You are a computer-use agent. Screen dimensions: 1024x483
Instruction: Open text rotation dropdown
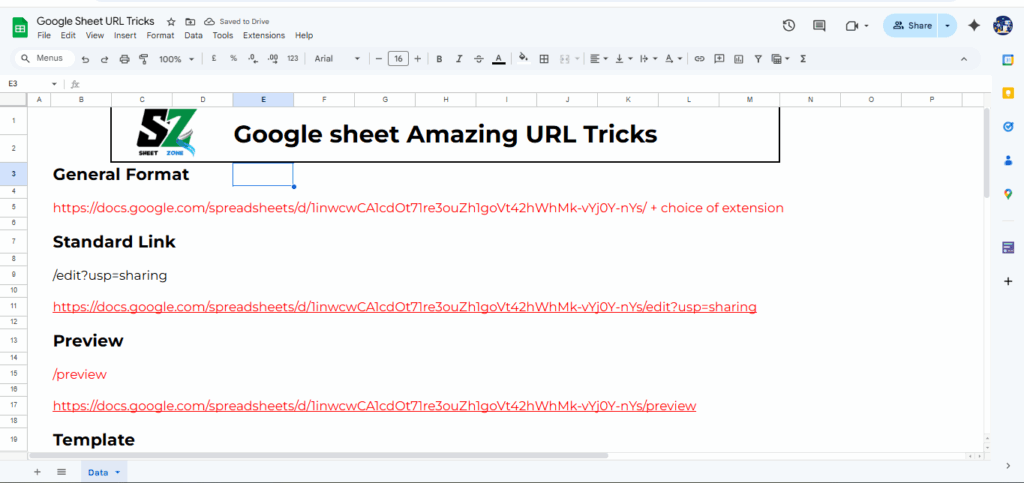(673, 59)
